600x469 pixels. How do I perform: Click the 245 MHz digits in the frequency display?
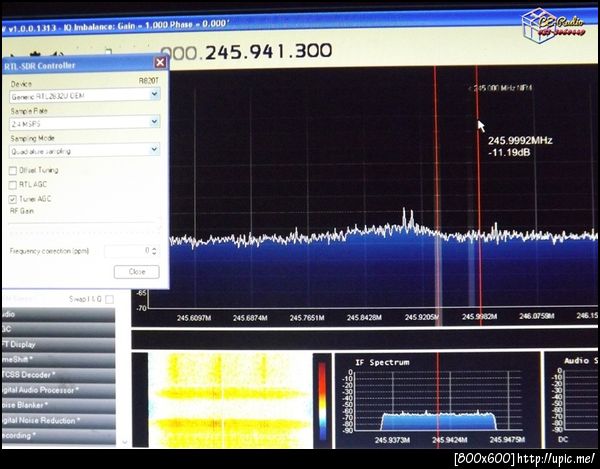coord(225,52)
